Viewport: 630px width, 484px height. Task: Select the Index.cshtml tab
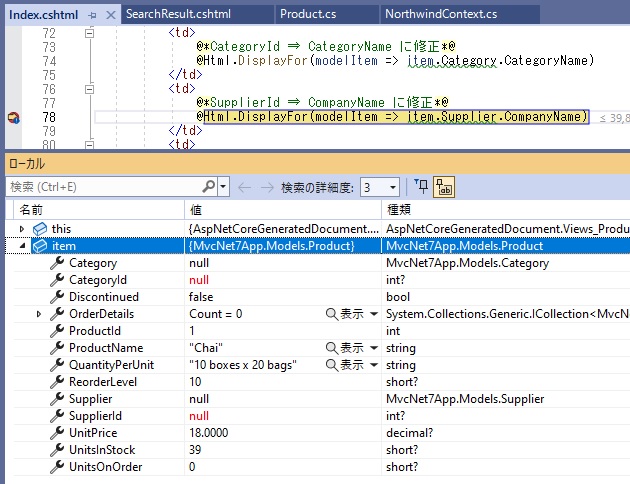click(43, 15)
